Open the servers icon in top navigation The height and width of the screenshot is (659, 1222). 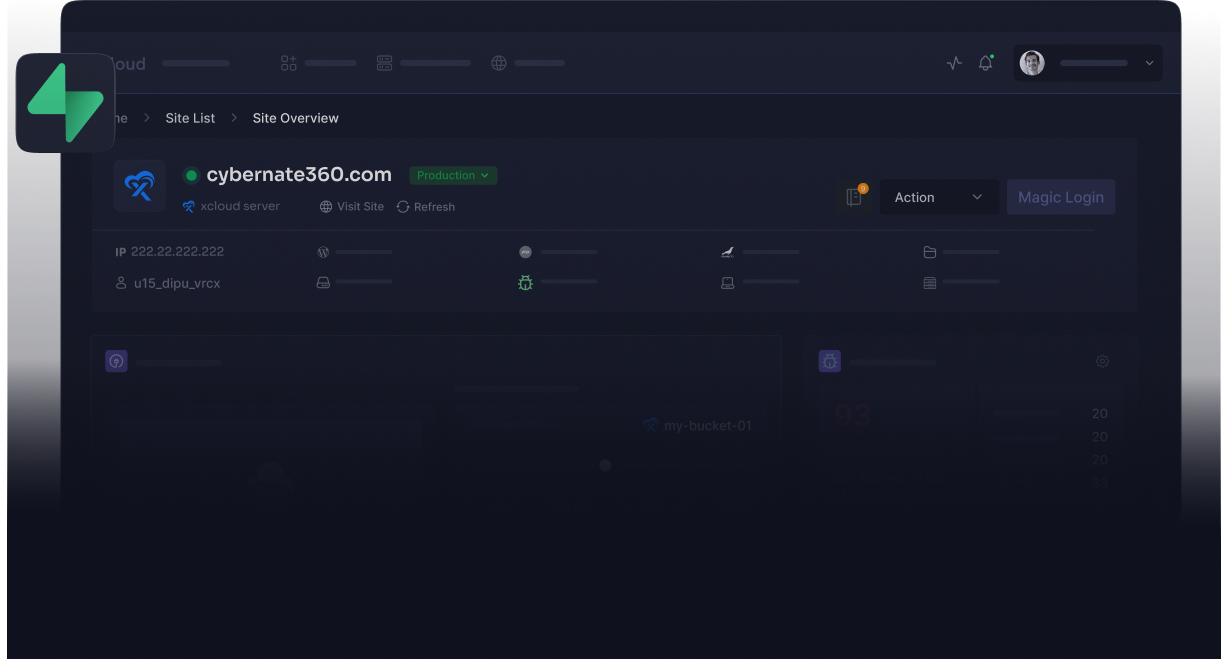tap(384, 63)
